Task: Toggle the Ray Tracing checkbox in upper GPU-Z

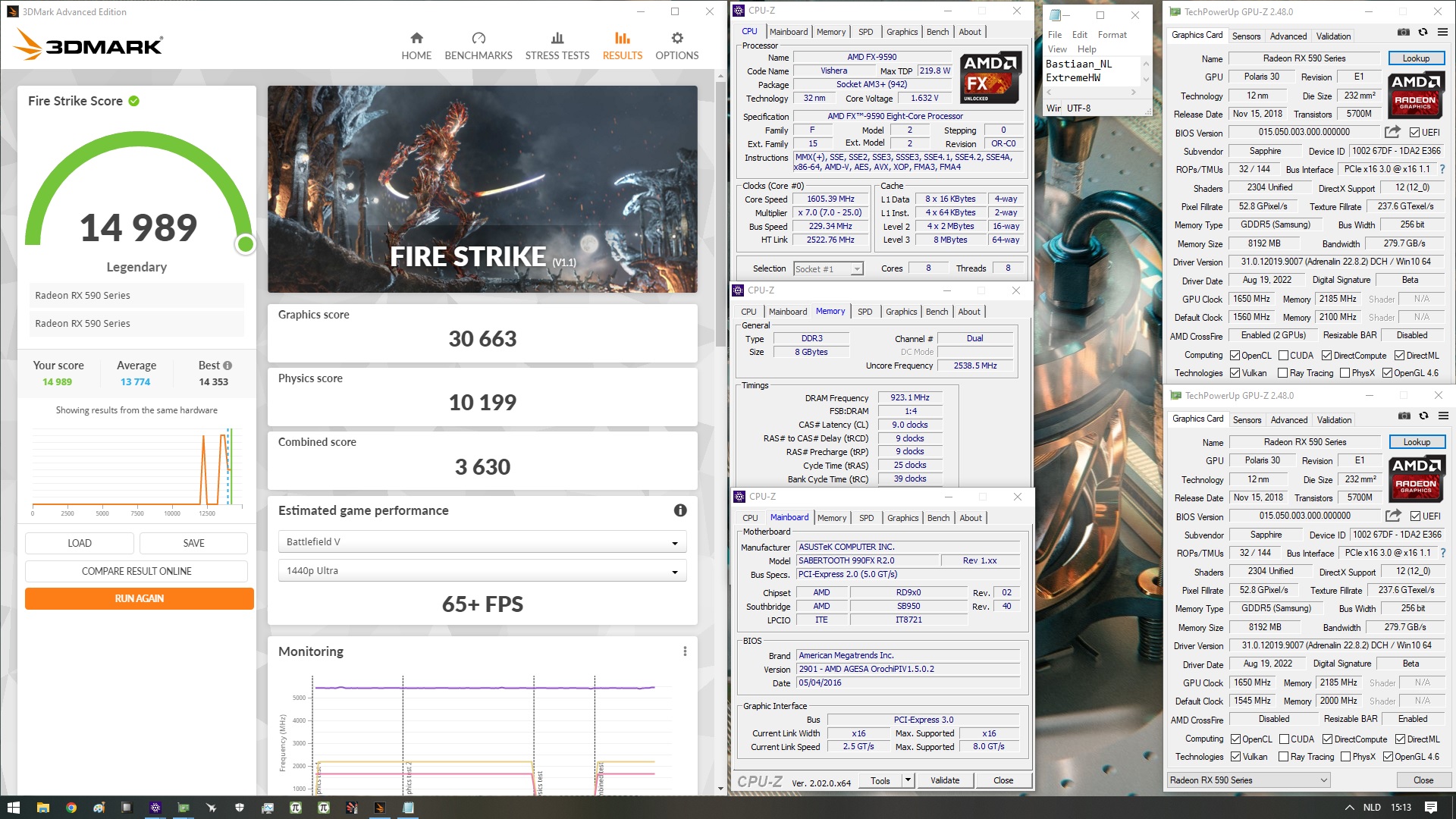Action: pos(1283,373)
